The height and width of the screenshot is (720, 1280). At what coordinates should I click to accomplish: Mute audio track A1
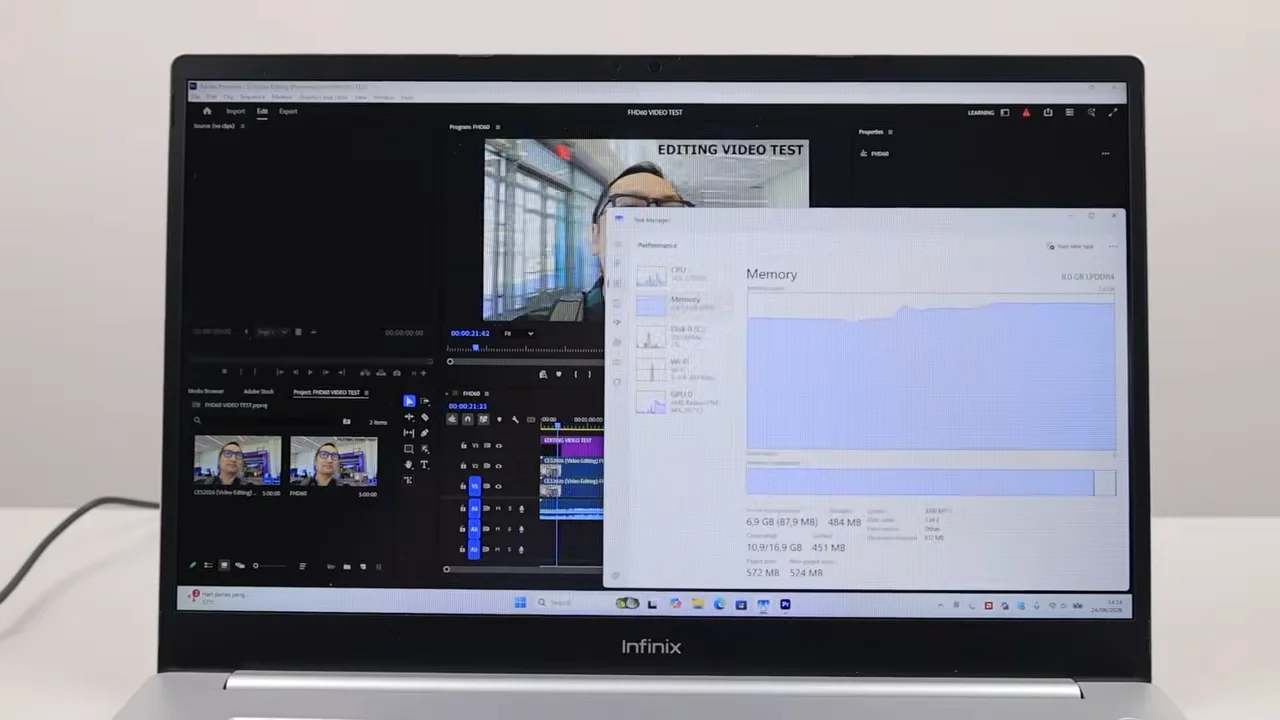[498, 508]
